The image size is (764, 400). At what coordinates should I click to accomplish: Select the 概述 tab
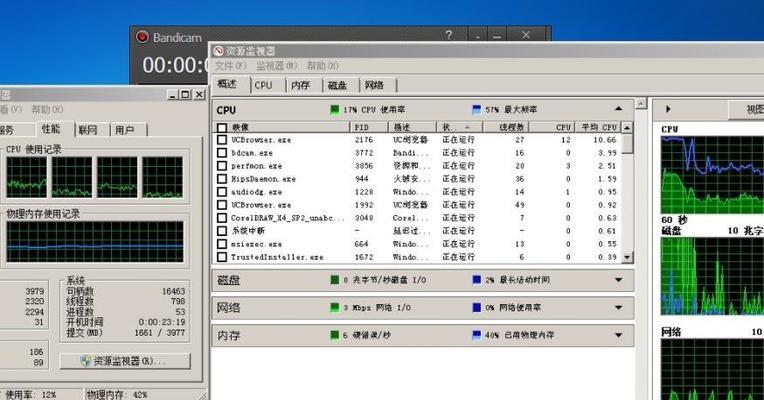231,85
